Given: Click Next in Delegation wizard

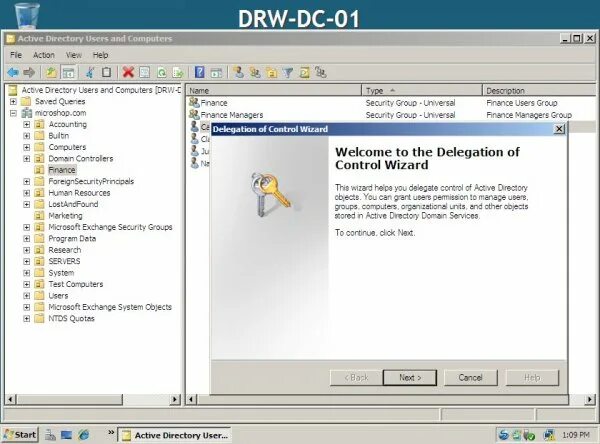Looking at the screenshot, I should click(409, 378).
